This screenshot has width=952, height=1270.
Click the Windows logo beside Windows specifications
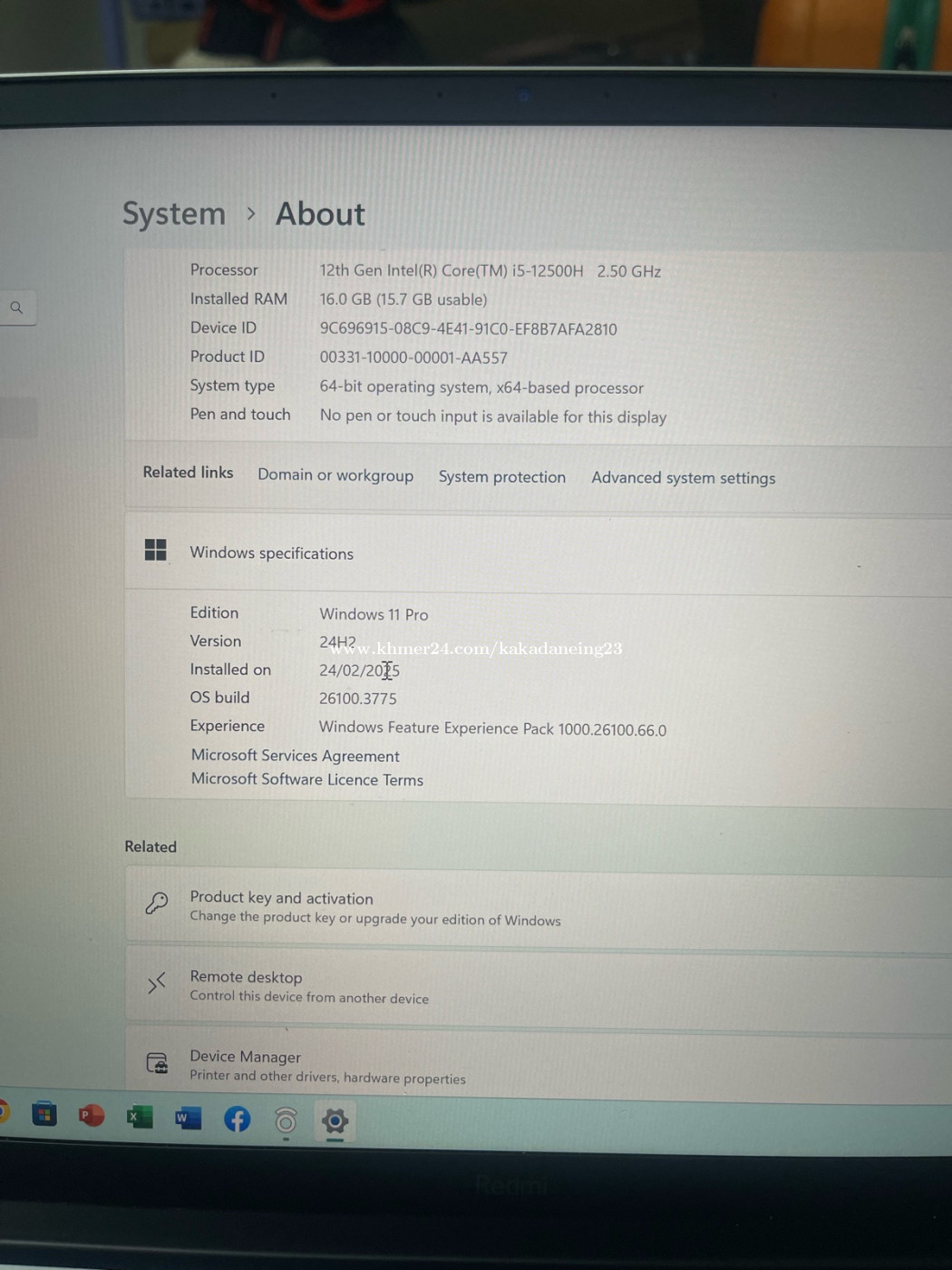tap(155, 550)
